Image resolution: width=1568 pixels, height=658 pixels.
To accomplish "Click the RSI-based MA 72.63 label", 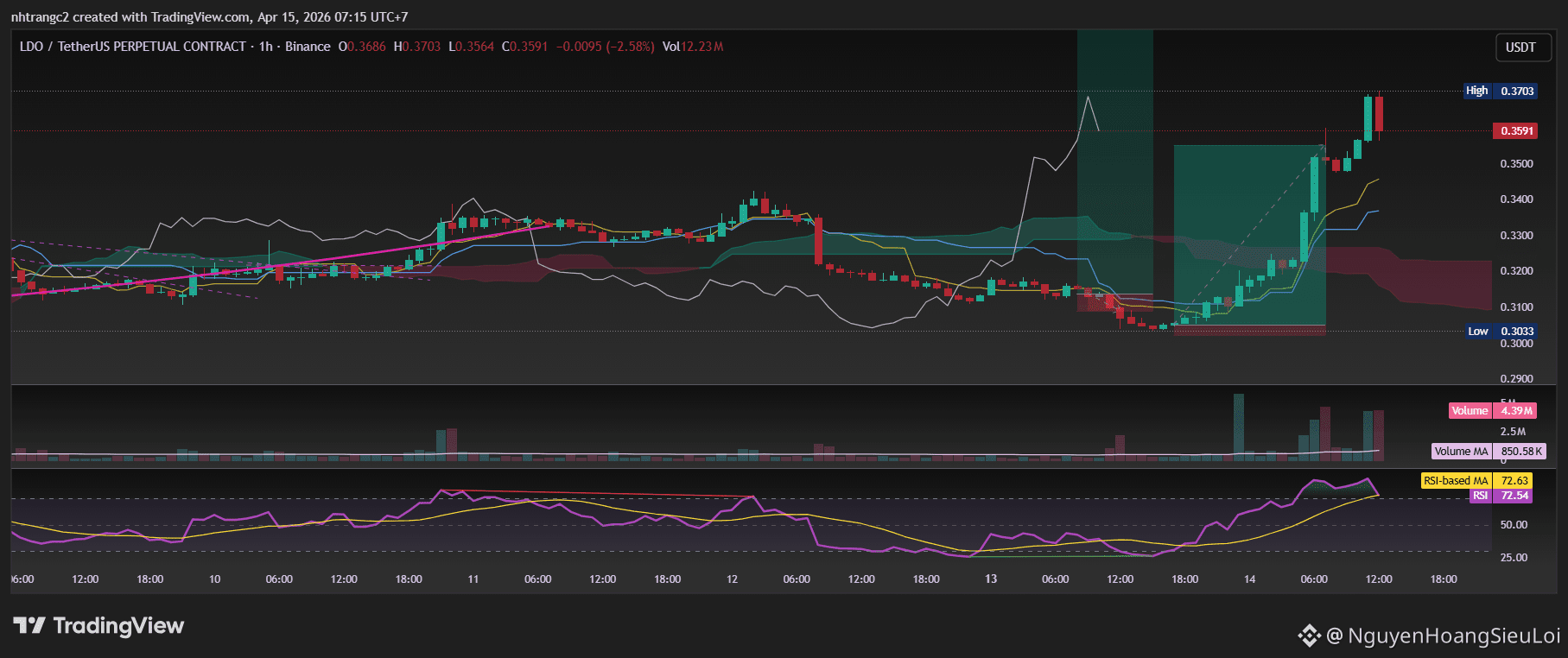I will click(x=1476, y=481).
